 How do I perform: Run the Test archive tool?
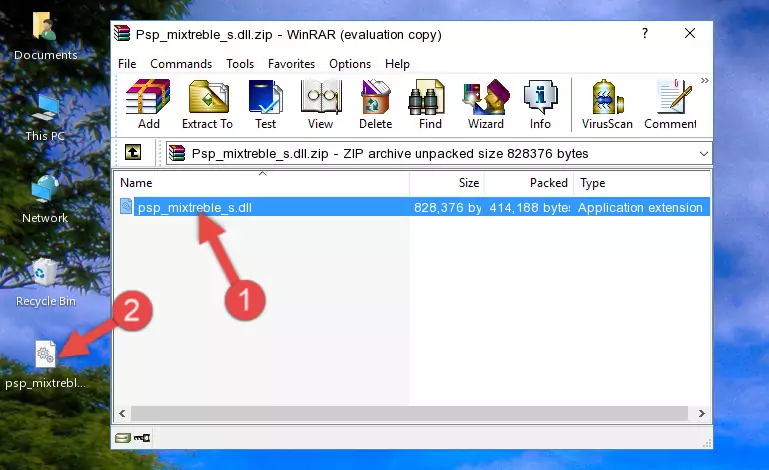pyautogui.click(x=265, y=104)
